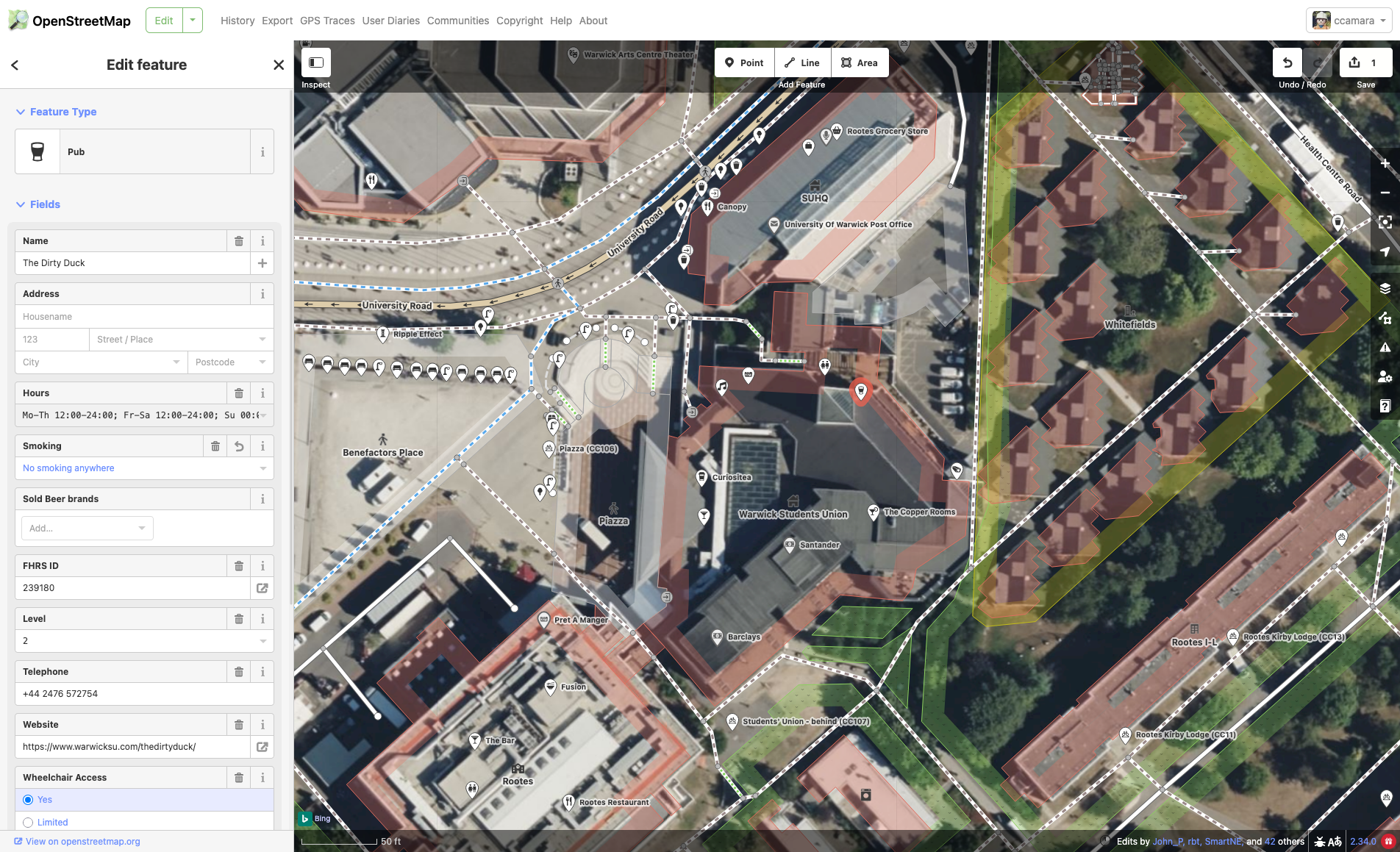Delete the Hours field with trash icon
The height and width of the screenshot is (852, 1400).
(239, 393)
